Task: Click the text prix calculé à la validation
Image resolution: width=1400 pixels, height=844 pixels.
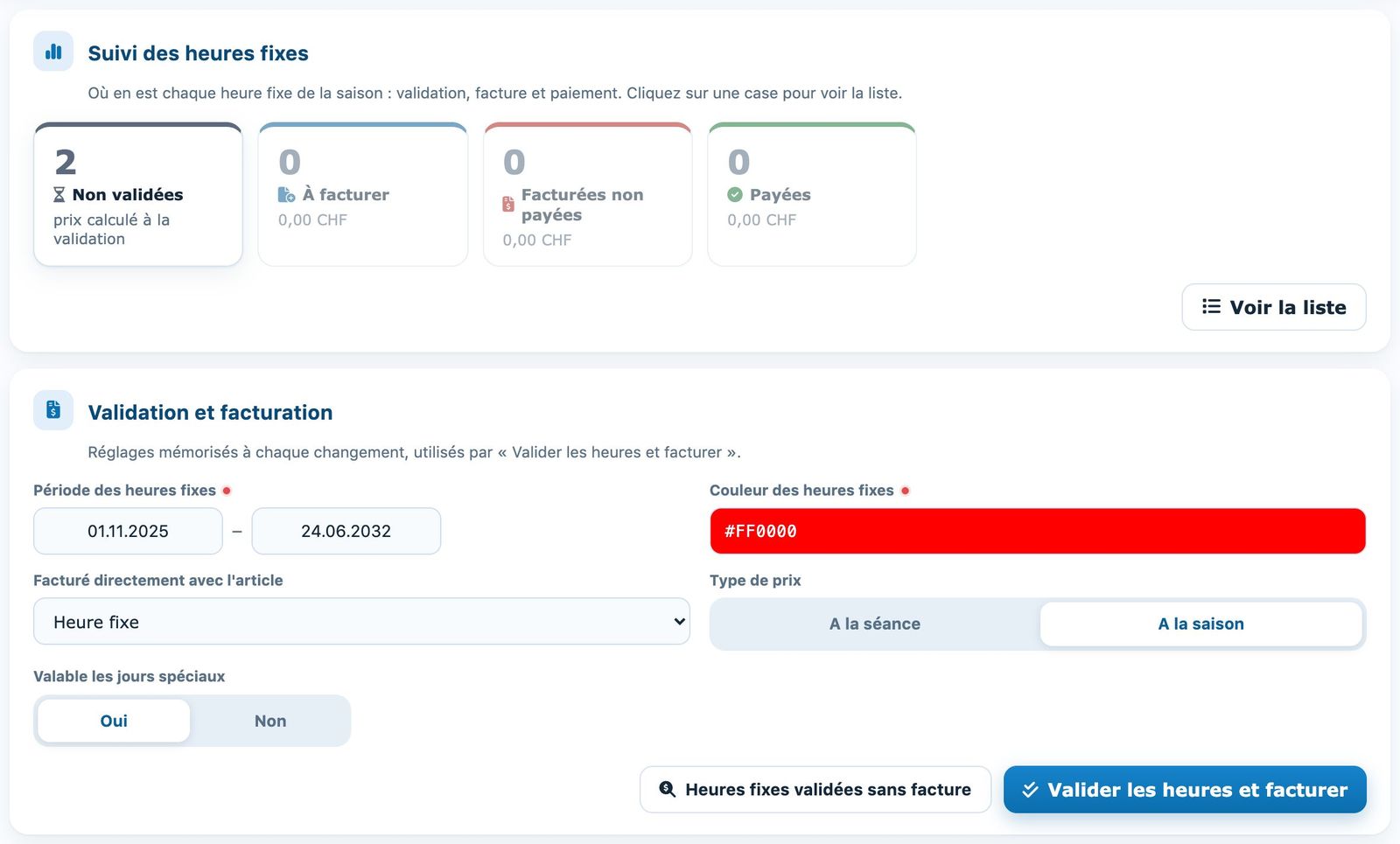Action: click(112, 229)
